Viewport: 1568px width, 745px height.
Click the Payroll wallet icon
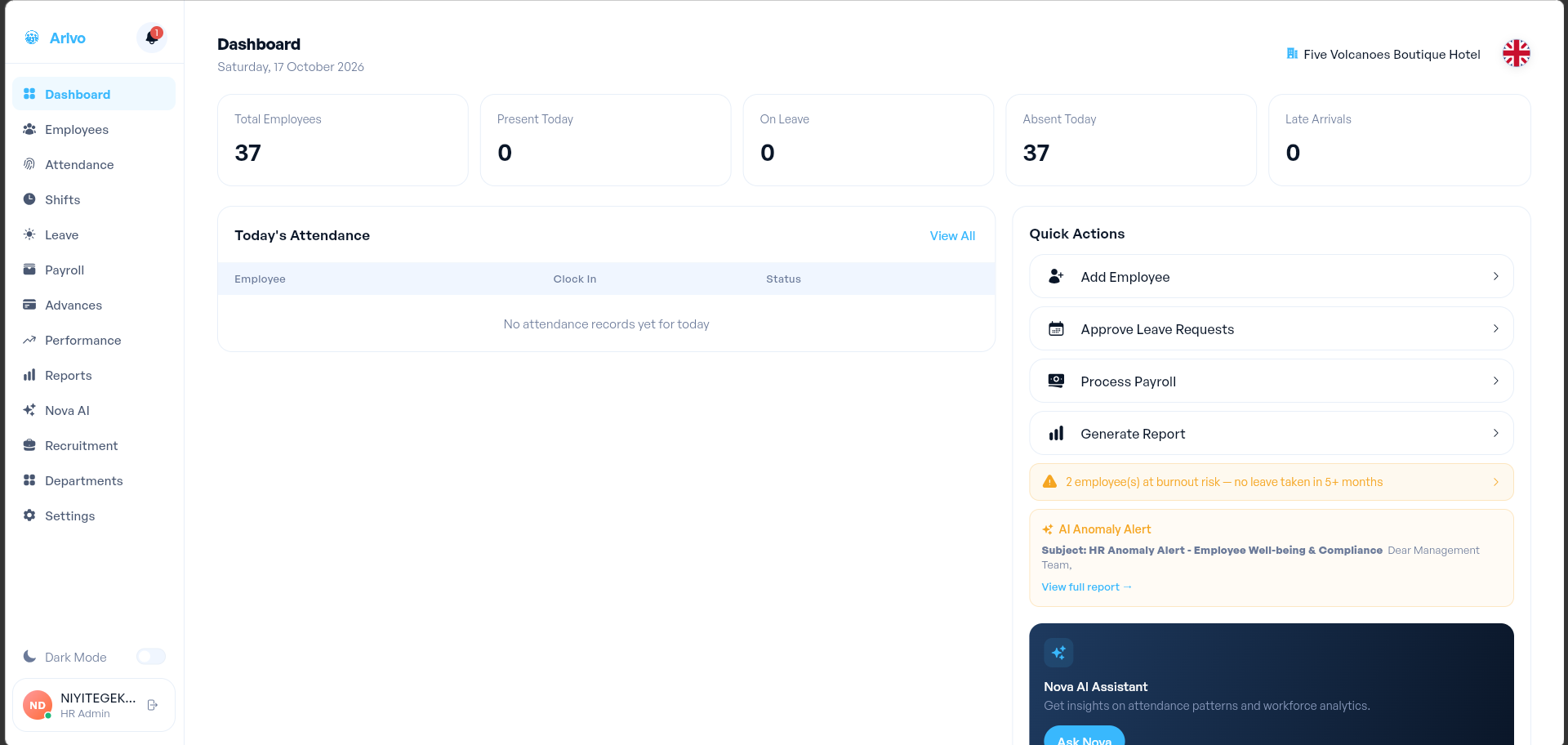pos(29,270)
